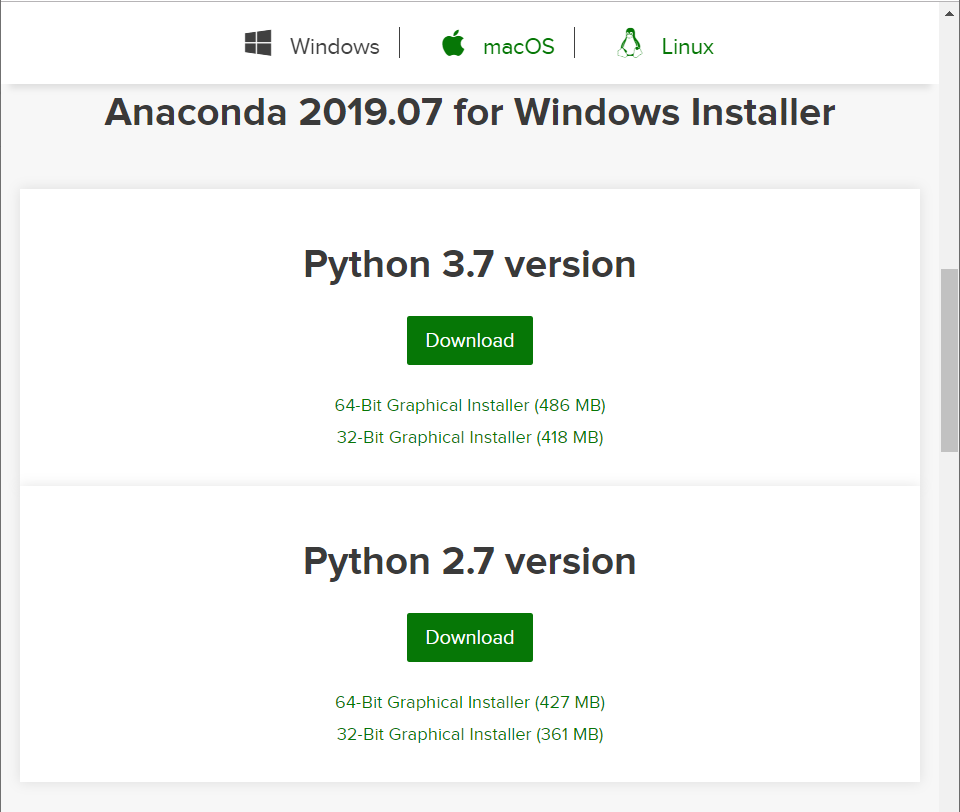Open 64-Bit Graphical Installer (427 MB) link
Image resolution: width=960 pixels, height=812 pixels.
tap(470, 702)
